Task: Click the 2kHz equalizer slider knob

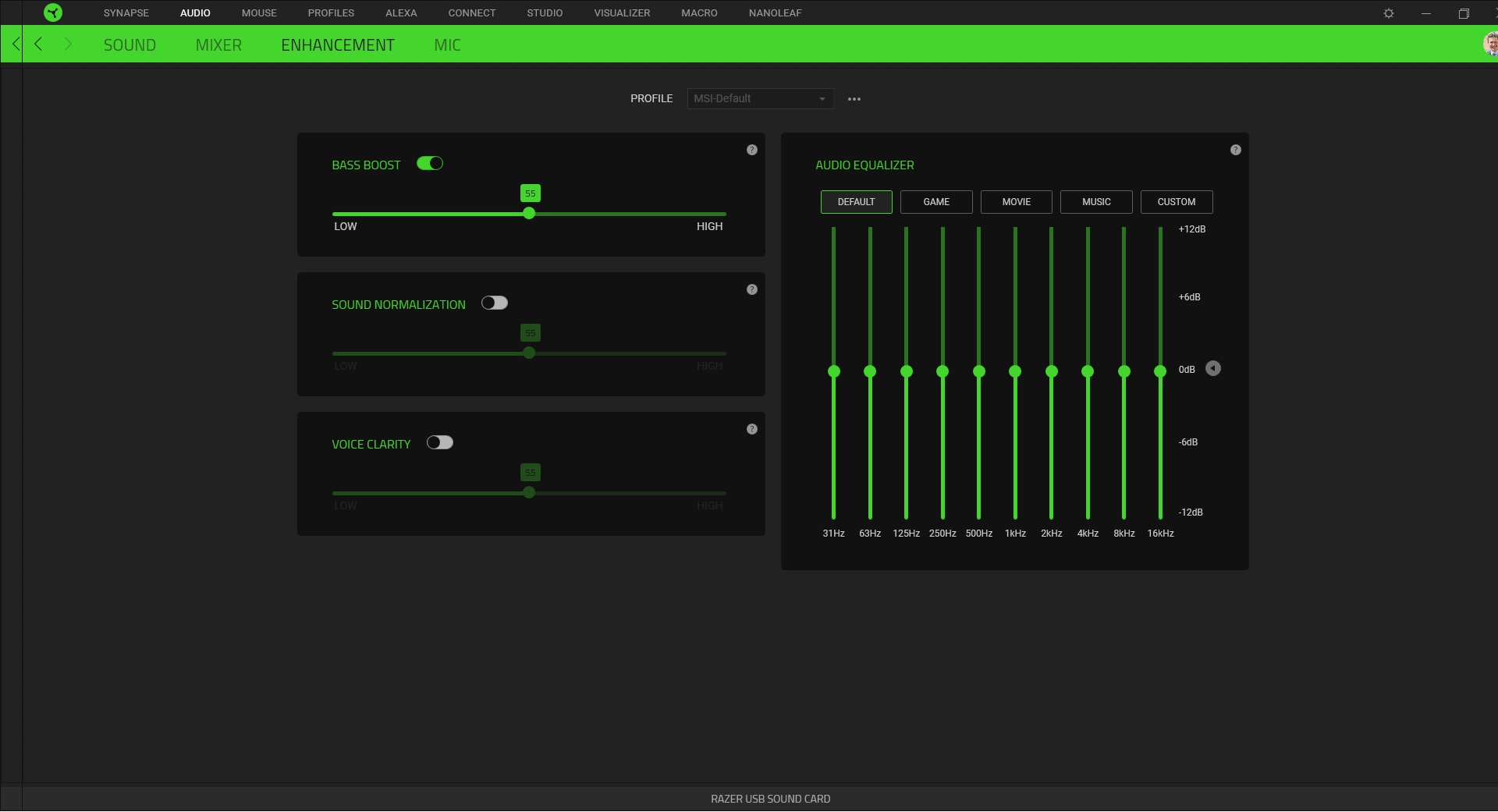Action: 1052,371
